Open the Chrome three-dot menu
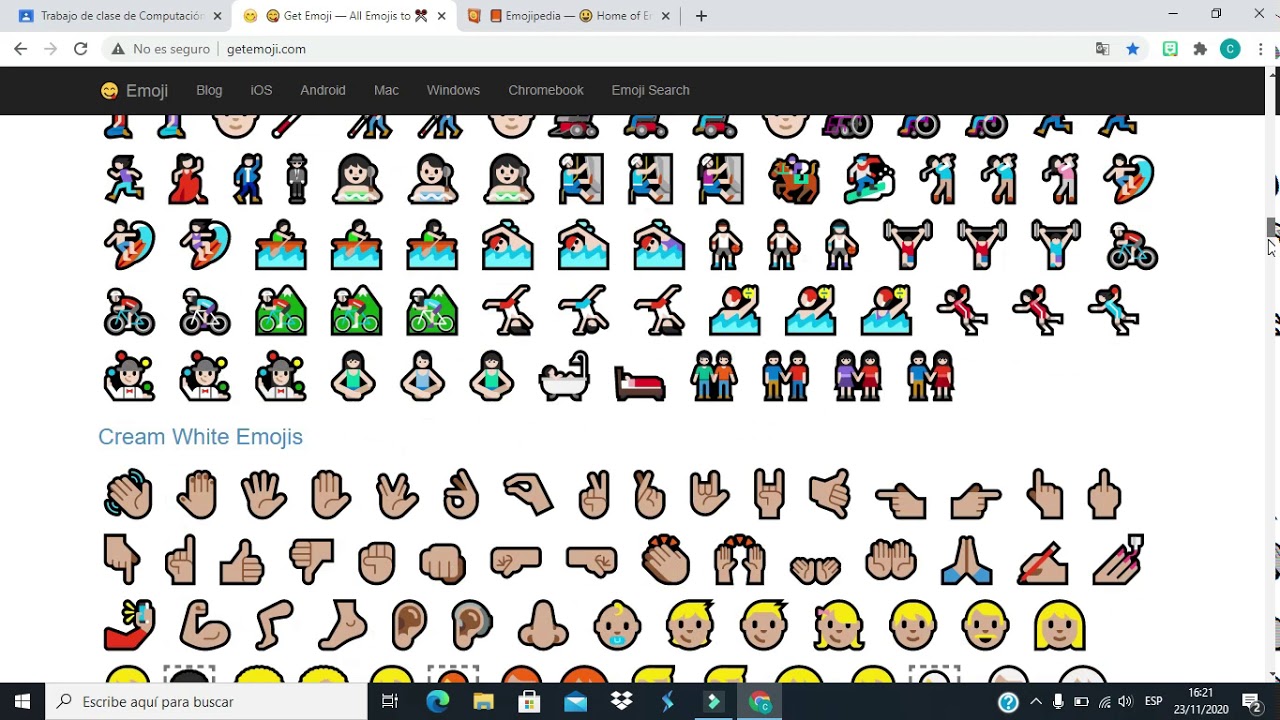 pos(1261,49)
